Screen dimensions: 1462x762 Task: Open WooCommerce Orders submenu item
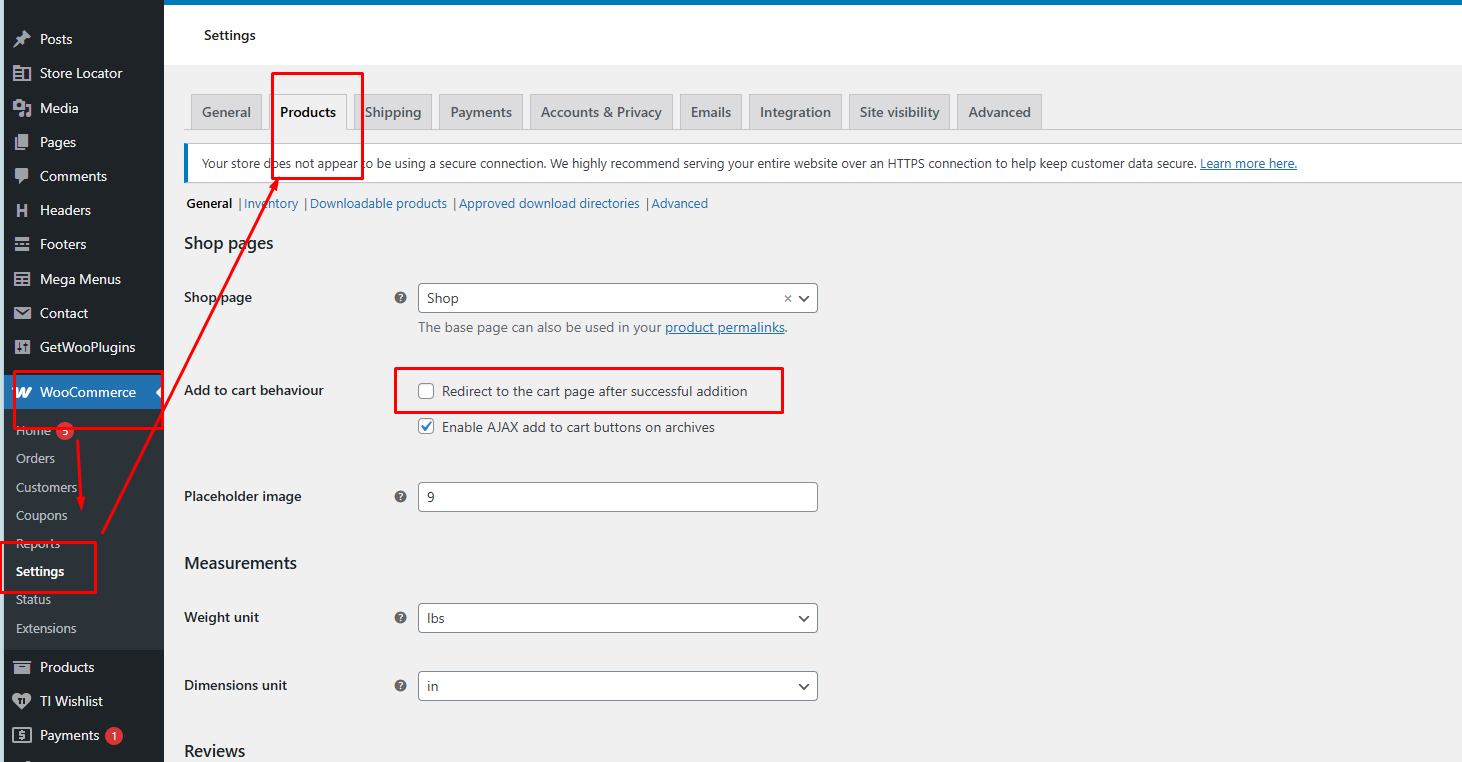(35, 458)
